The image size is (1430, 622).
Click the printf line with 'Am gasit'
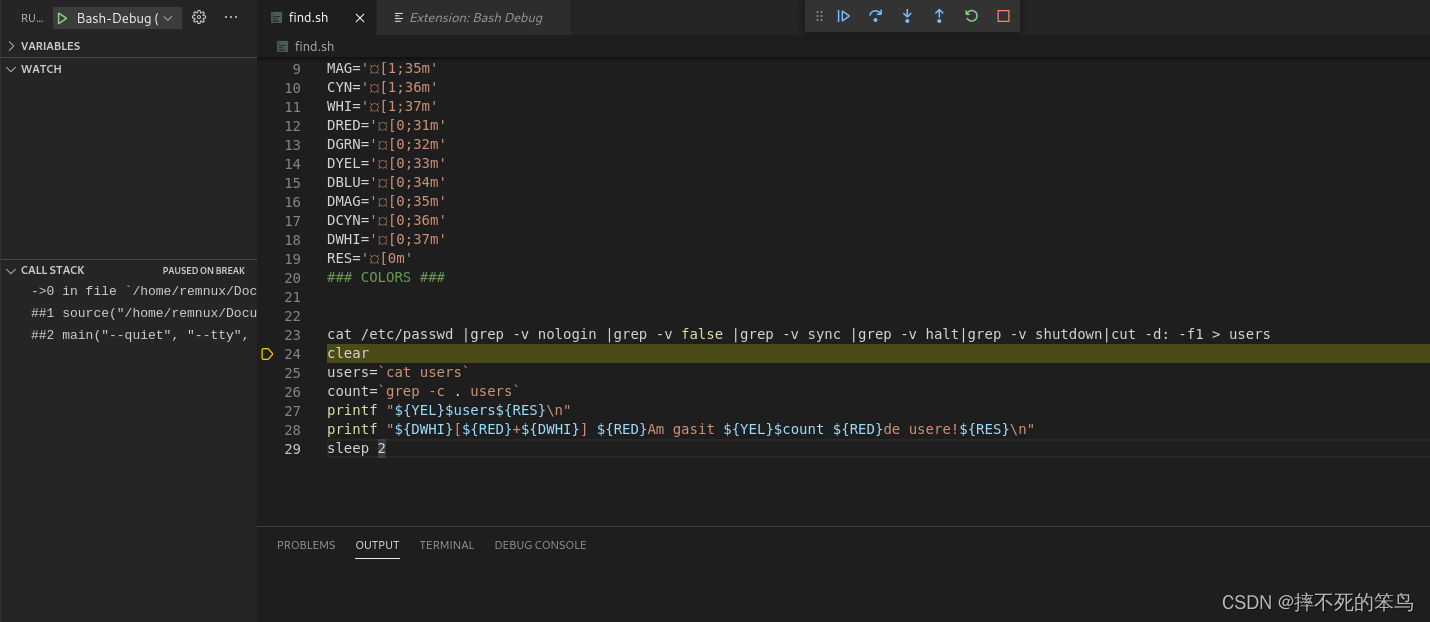[680, 429]
